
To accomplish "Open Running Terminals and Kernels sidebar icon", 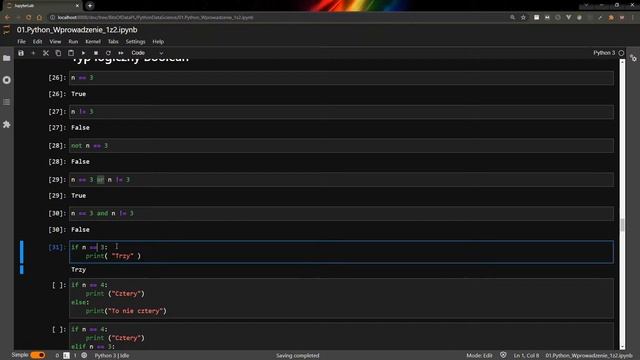I will (7, 80).
